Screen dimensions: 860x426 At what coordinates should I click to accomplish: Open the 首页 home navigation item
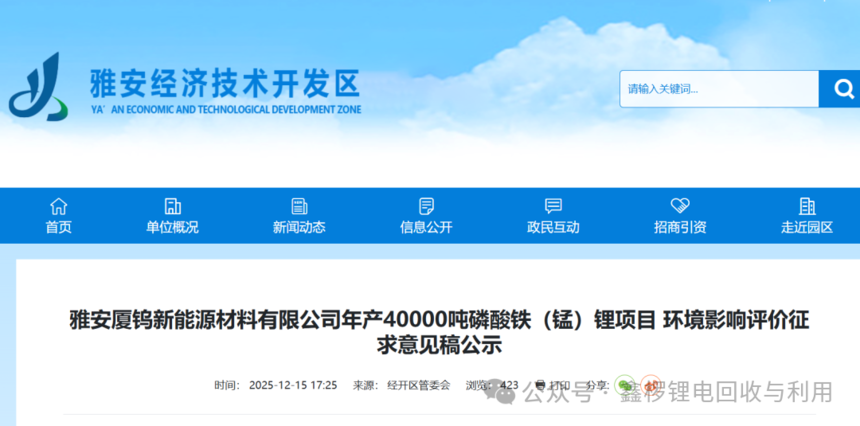point(58,216)
